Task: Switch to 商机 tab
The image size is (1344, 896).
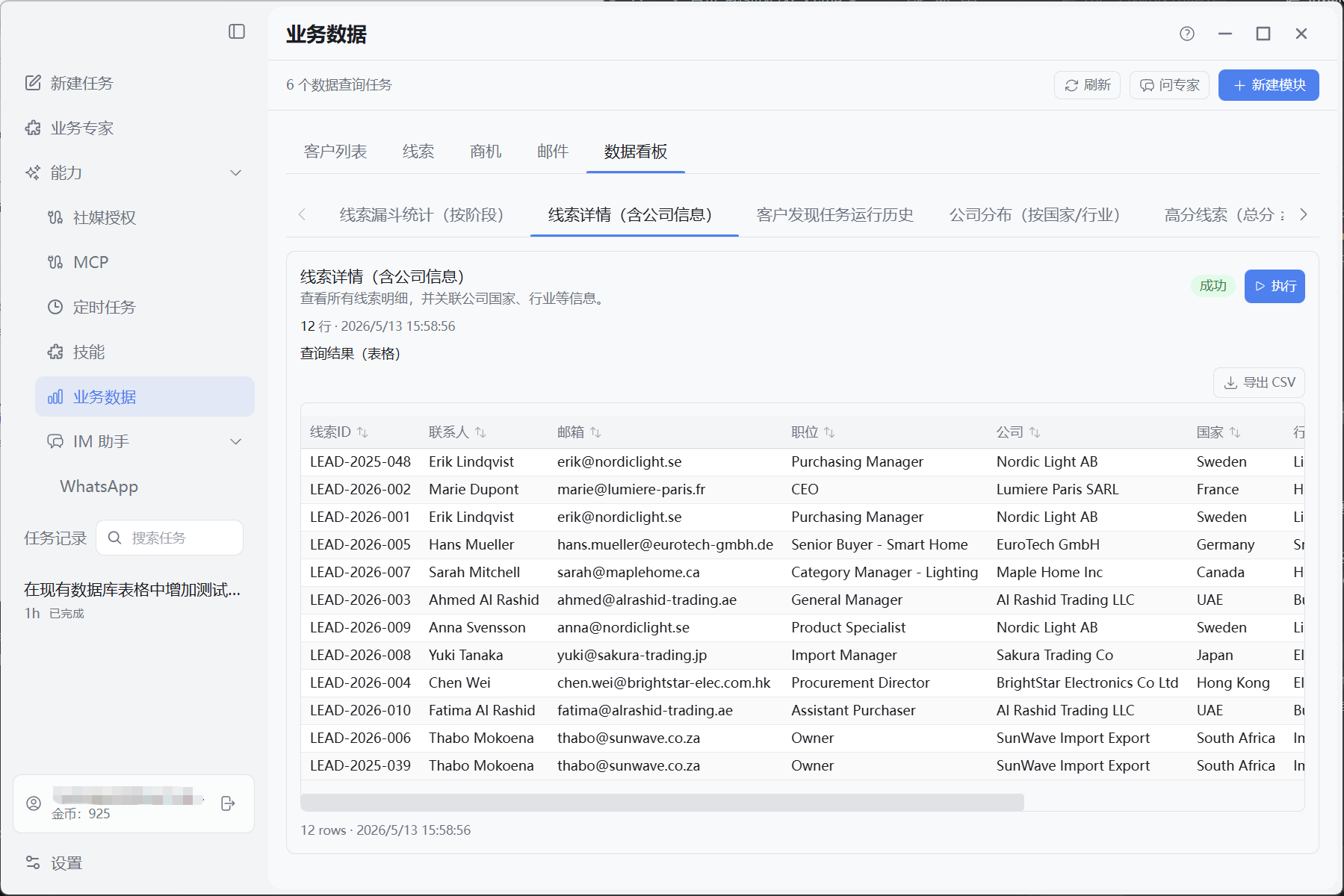Action: [486, 152]
